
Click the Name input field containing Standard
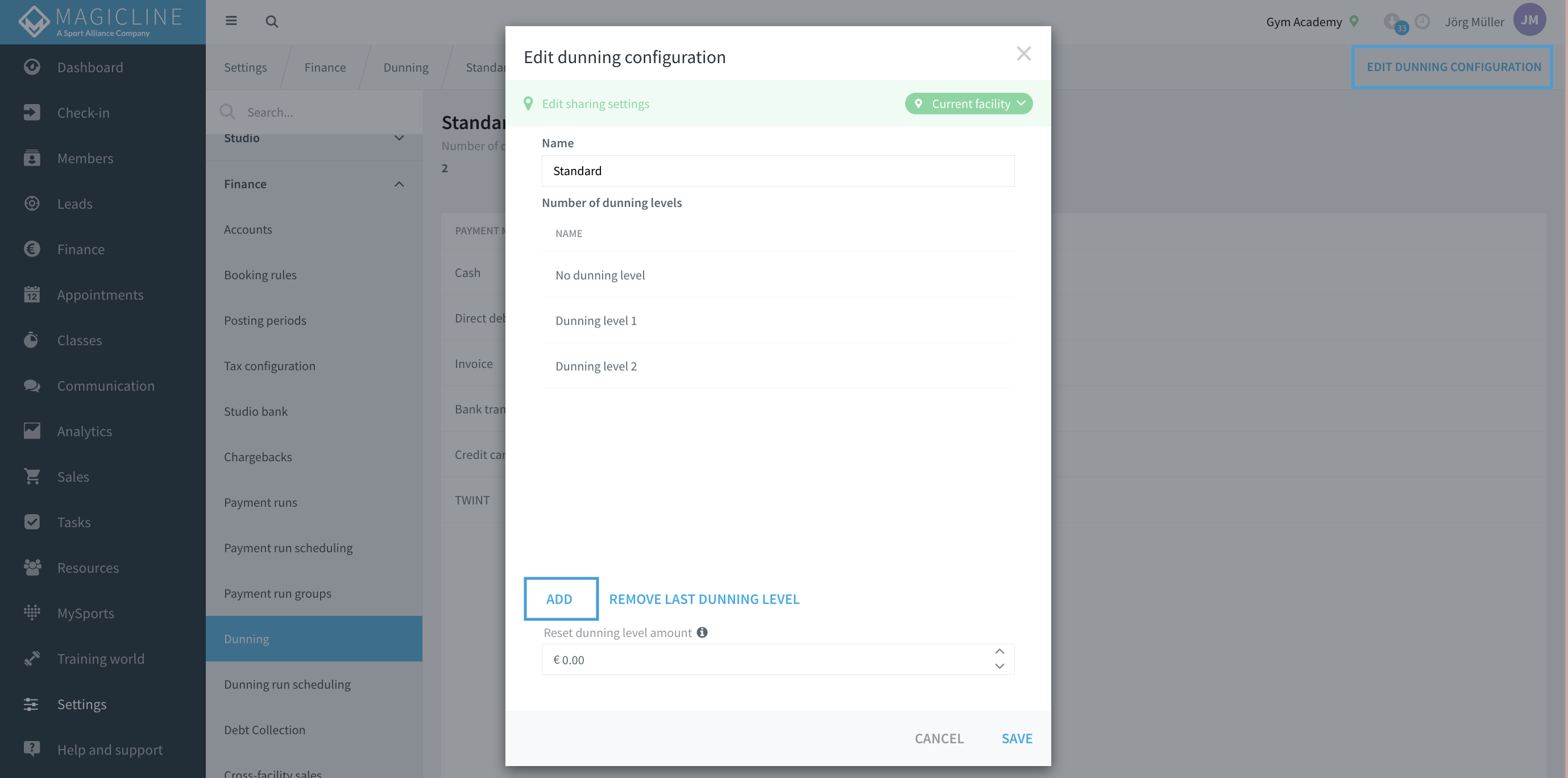coord(777,171)
